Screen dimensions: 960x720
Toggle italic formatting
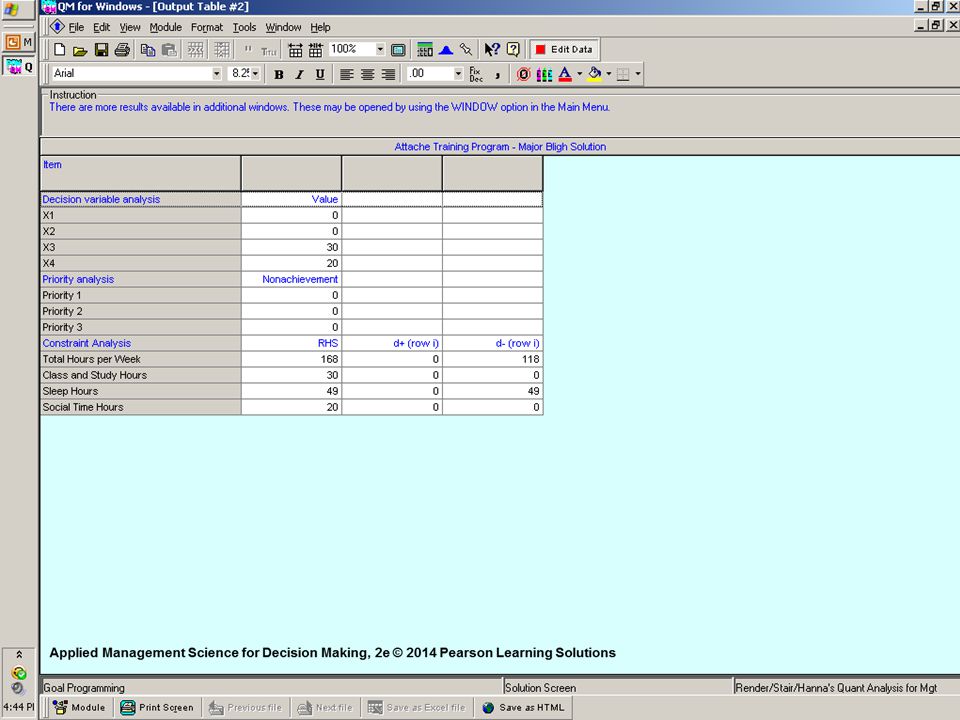(x=299, y=75)
